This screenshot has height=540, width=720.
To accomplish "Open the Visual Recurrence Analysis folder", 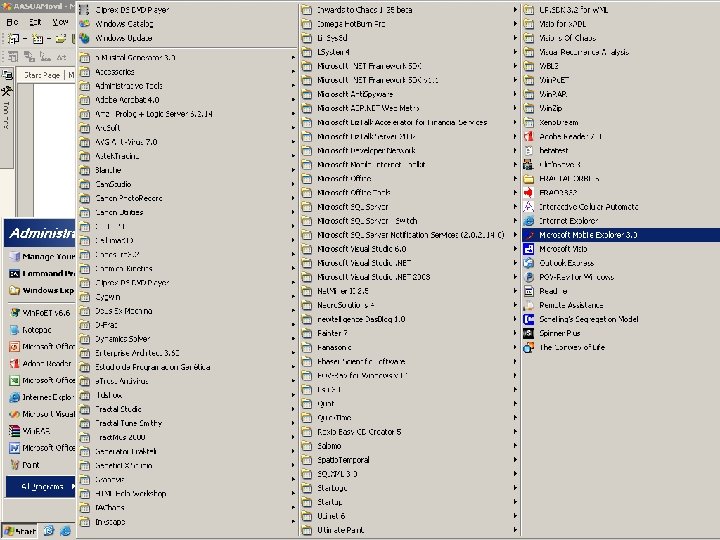I will pyautogui.click(x=621, y=52).
